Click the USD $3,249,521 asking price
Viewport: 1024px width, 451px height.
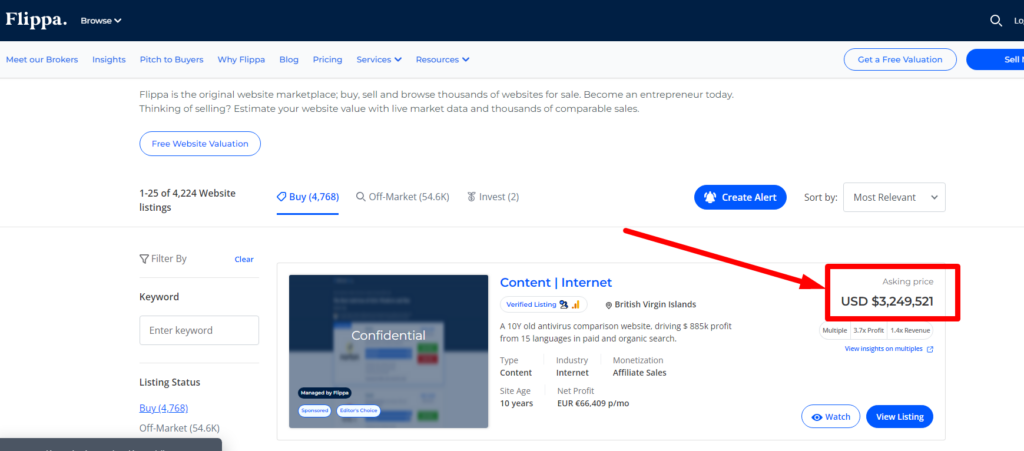click(887, 302)
